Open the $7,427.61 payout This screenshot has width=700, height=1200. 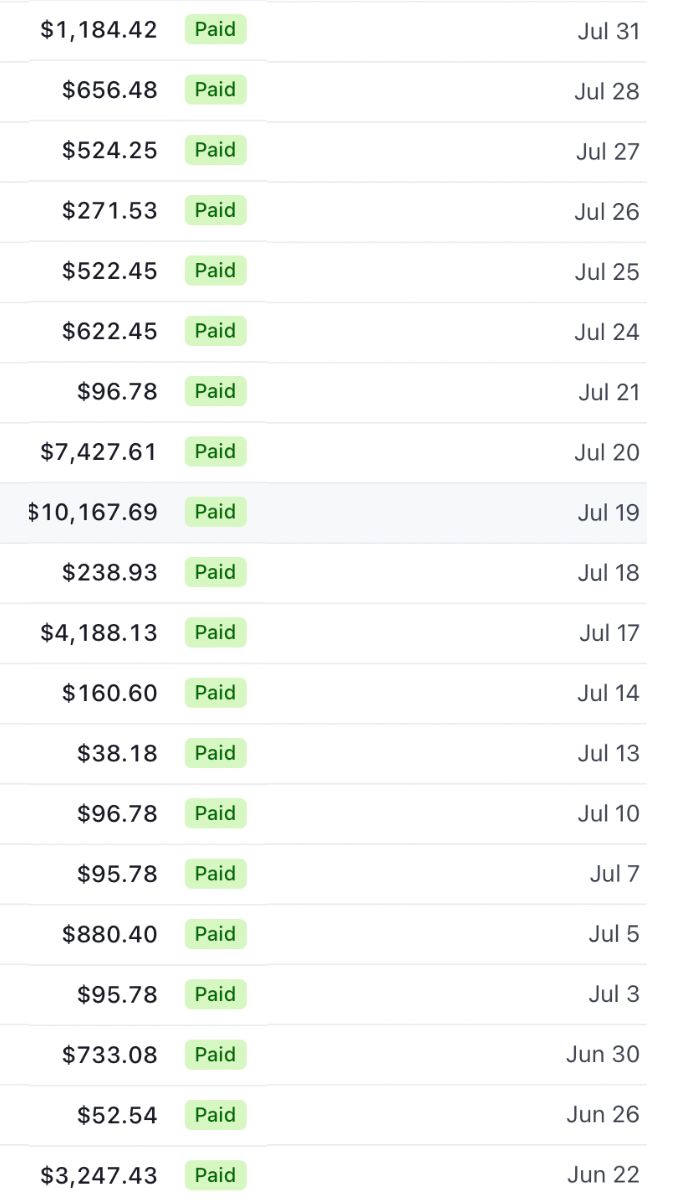(x=99, y=452)
